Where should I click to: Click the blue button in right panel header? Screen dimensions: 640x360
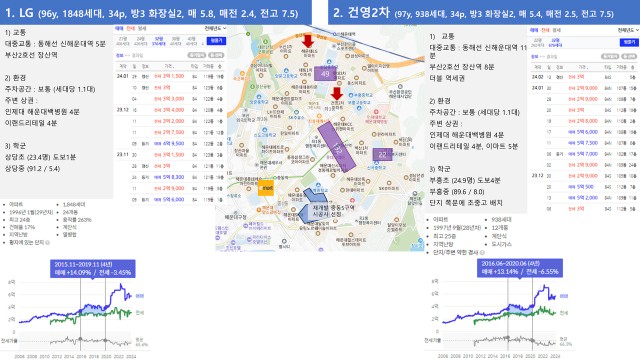click(629, 42)
